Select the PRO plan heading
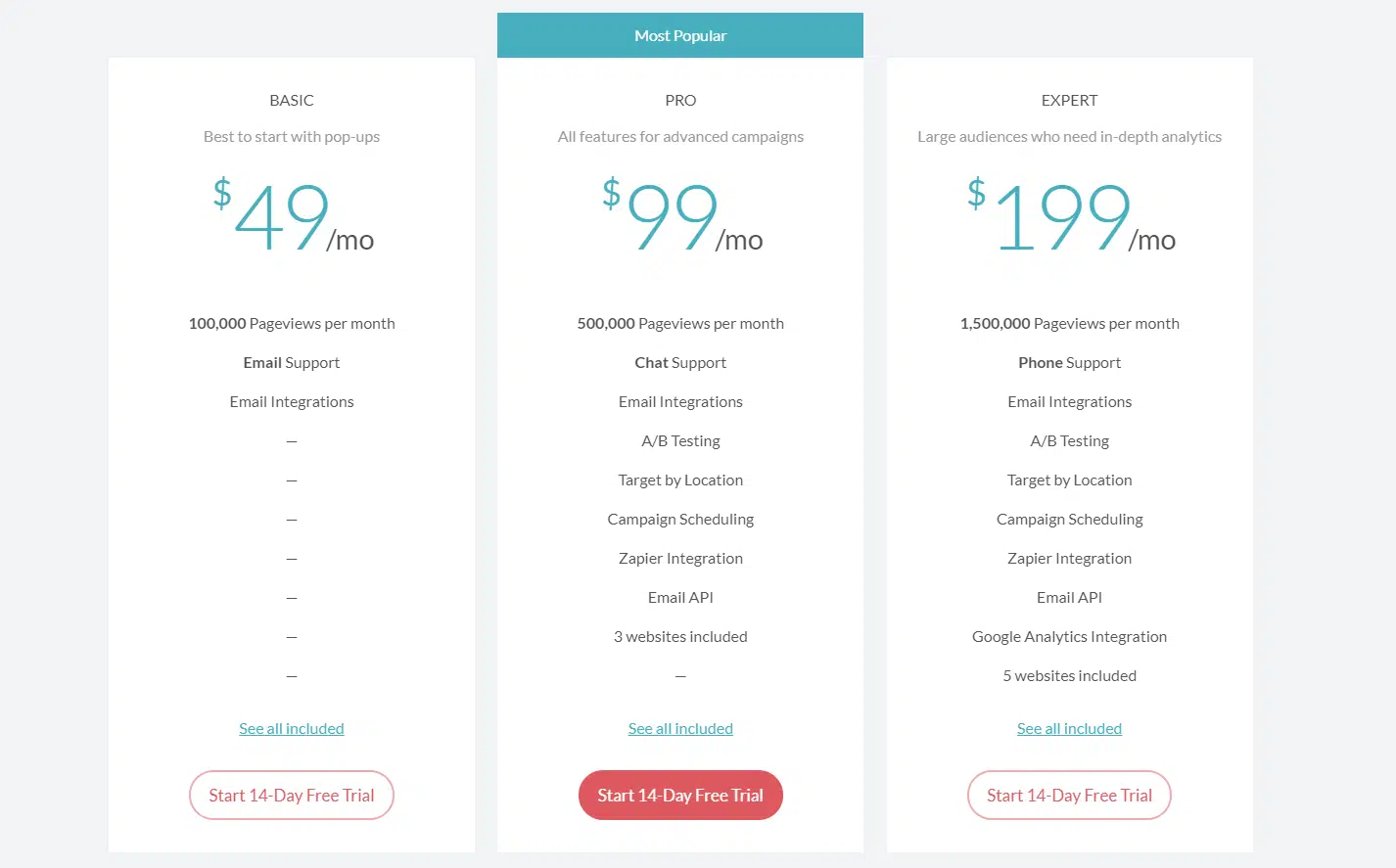 click(x=680, y=101)
